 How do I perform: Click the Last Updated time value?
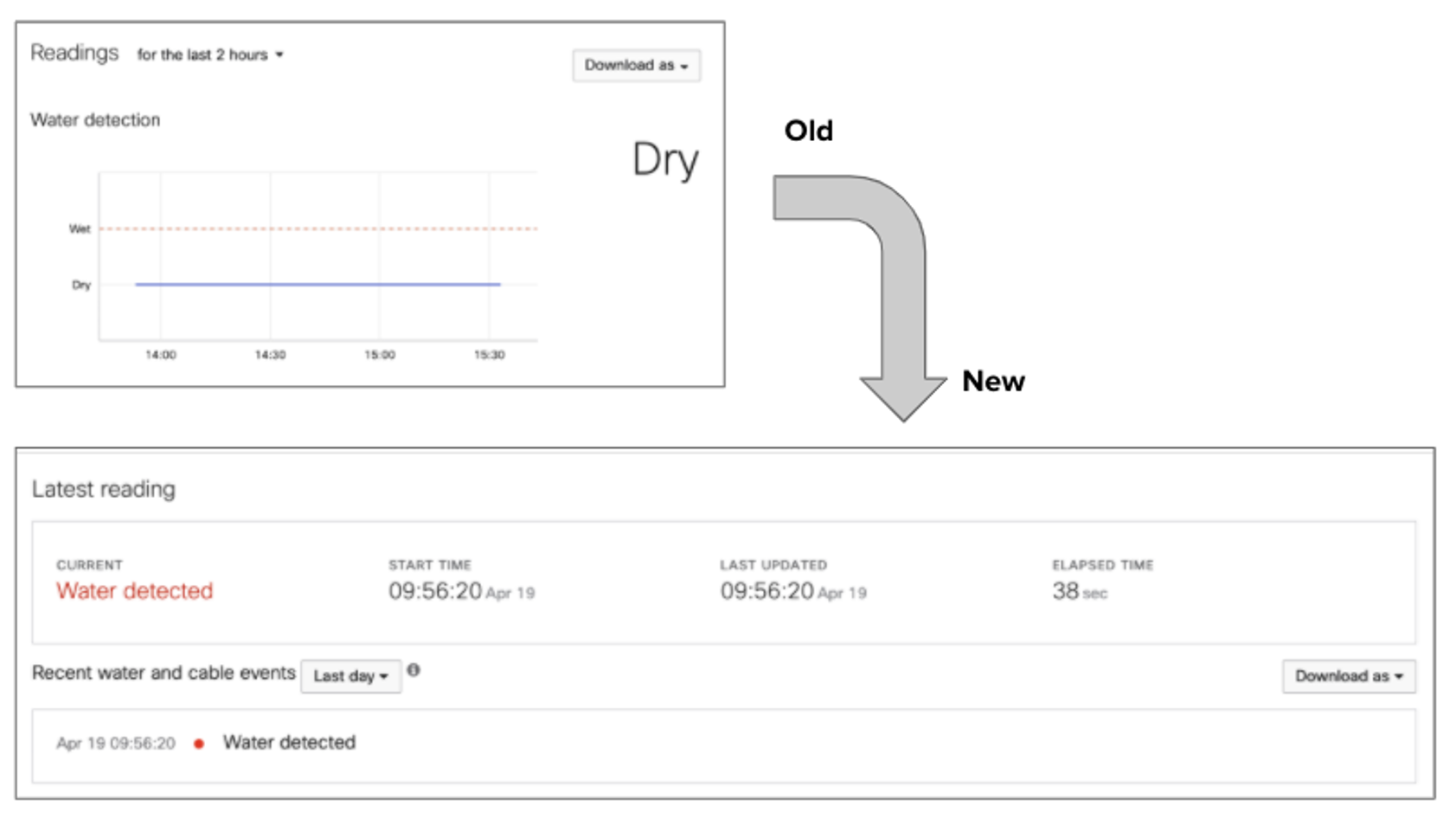(767, 591)
